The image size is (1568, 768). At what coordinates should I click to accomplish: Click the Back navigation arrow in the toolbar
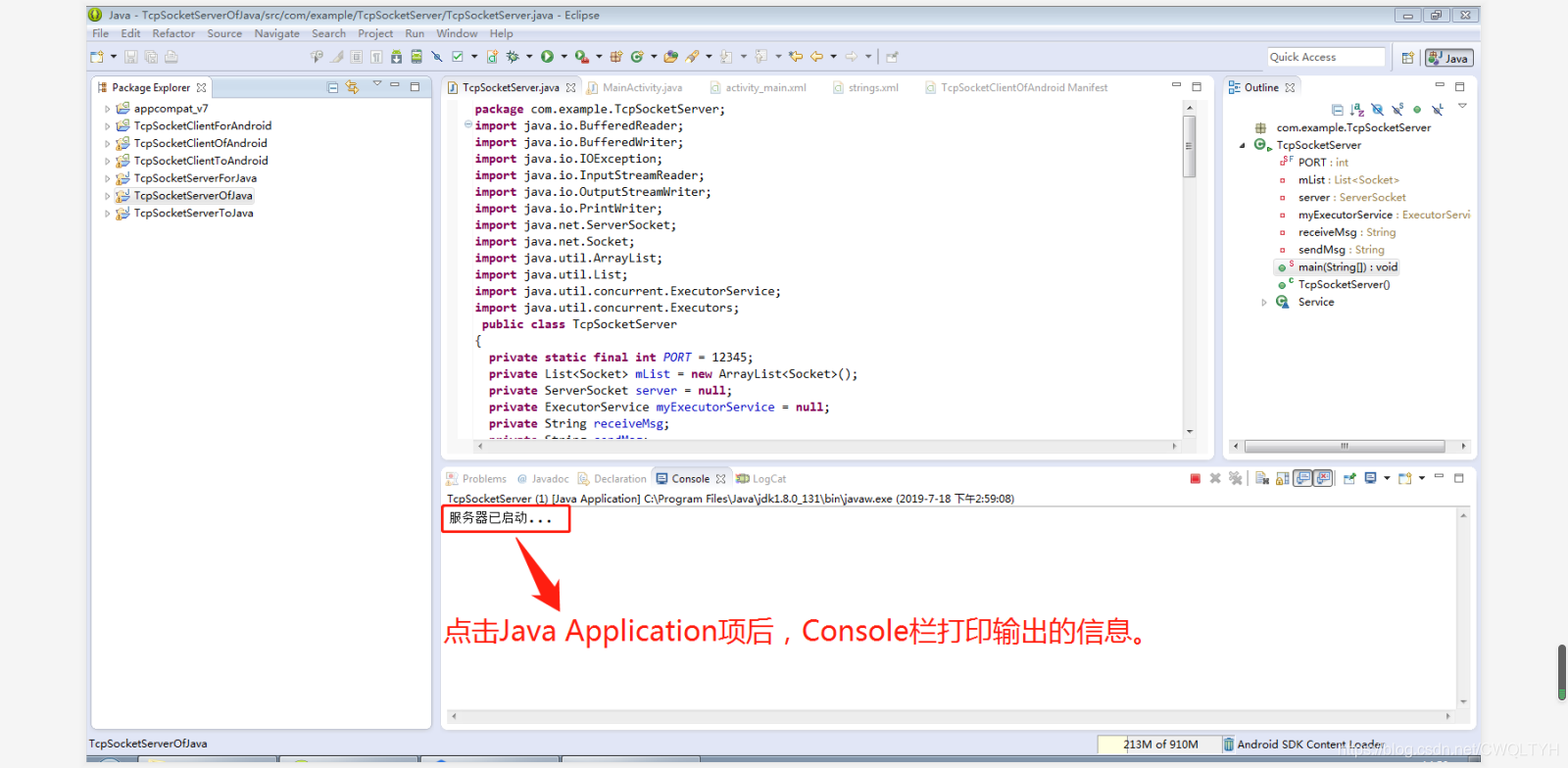(816, 57)
